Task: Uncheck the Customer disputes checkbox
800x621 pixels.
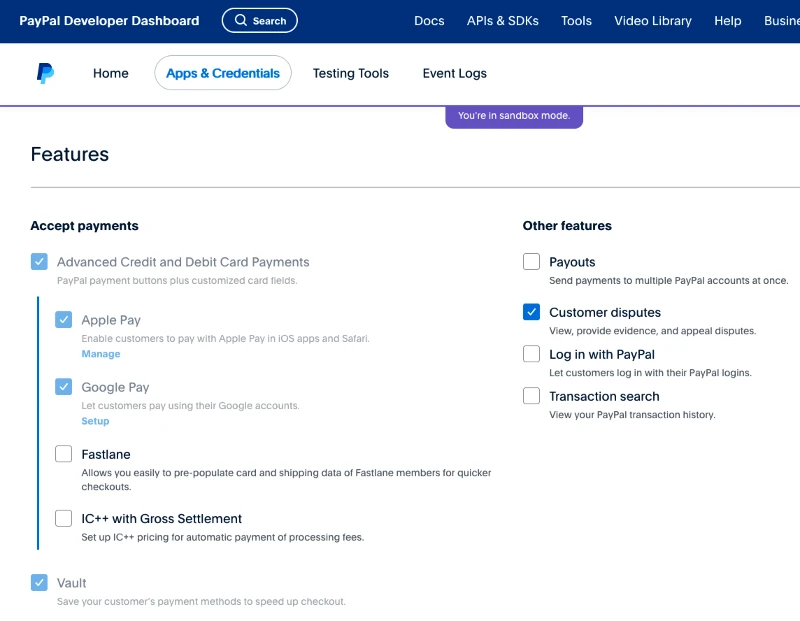Action: tap(532, 312)
